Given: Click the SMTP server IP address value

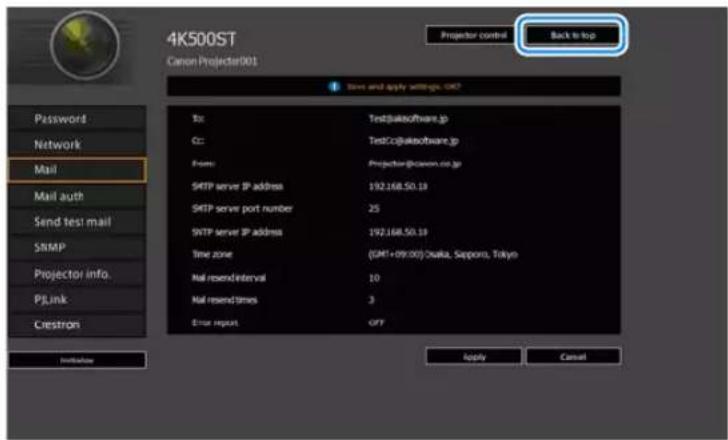Looking at the screenshot, I should pos(398,187).
